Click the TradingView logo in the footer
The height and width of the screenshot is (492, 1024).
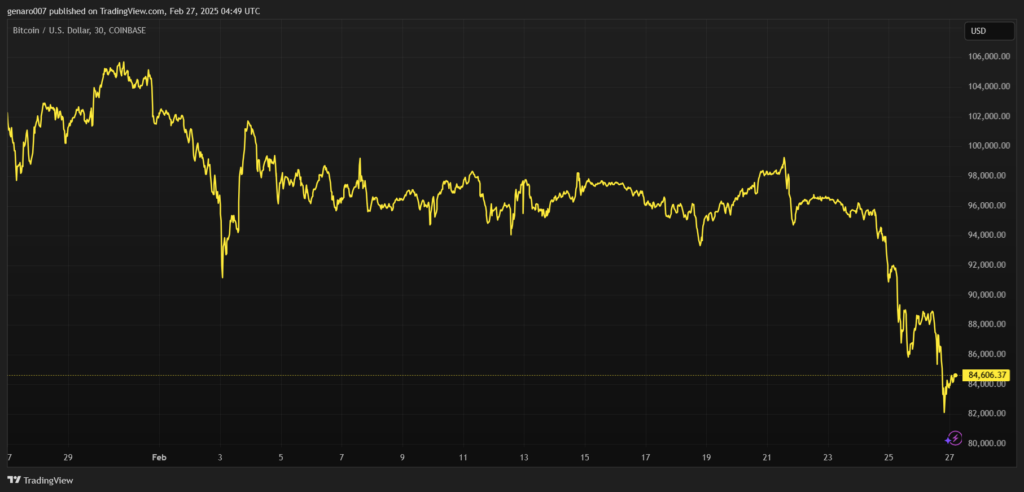(x=42, y=478)
